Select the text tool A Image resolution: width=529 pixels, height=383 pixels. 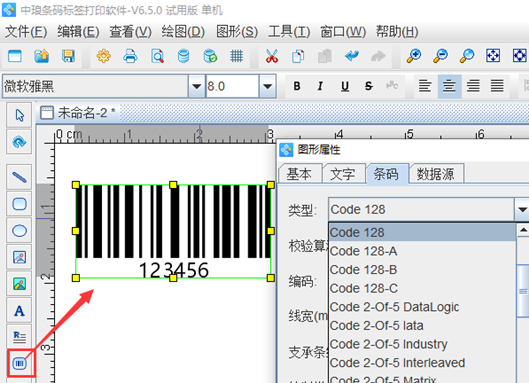19,310
